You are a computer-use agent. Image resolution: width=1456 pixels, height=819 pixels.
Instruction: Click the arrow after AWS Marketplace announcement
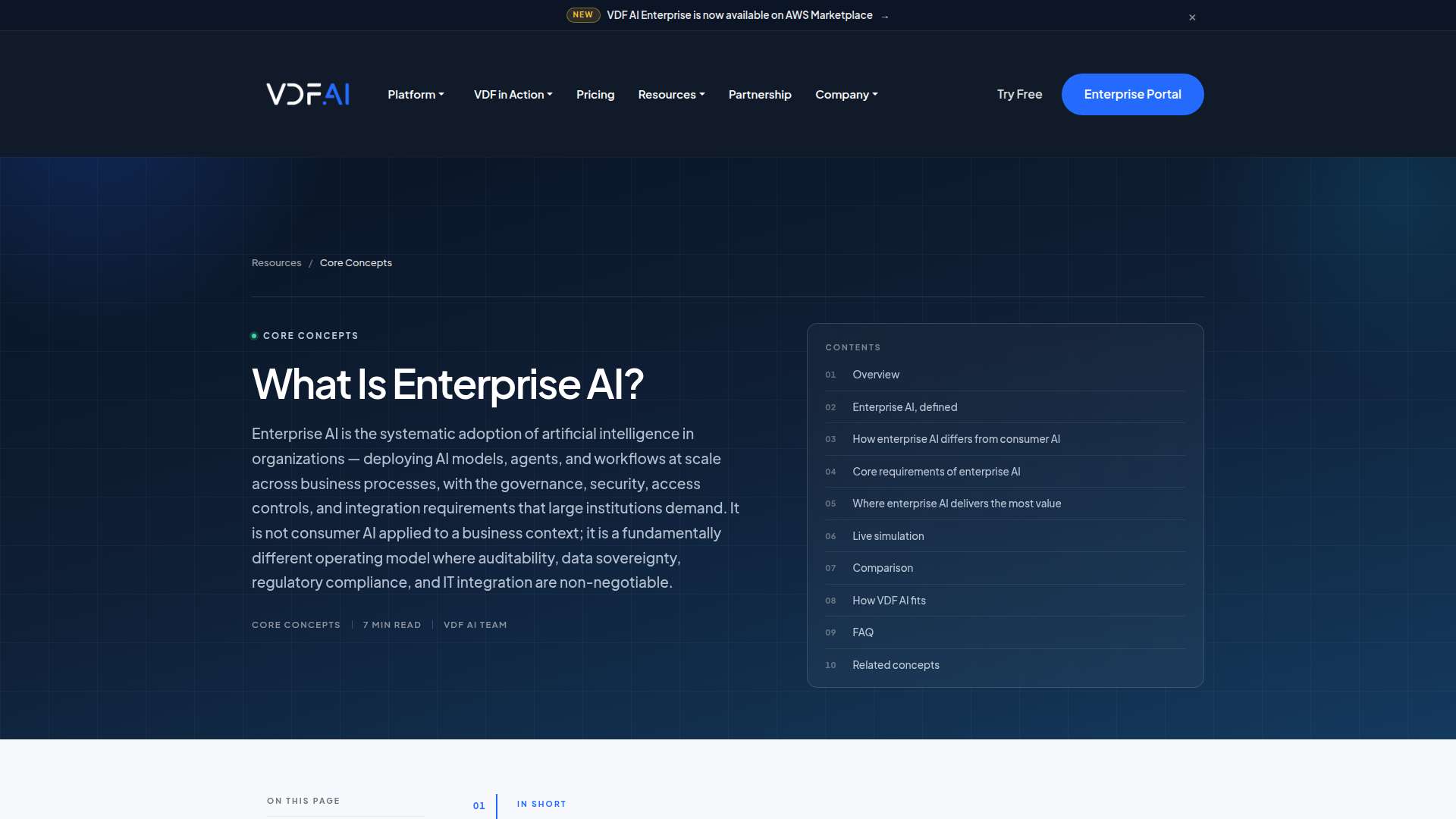tap(884, 16)
